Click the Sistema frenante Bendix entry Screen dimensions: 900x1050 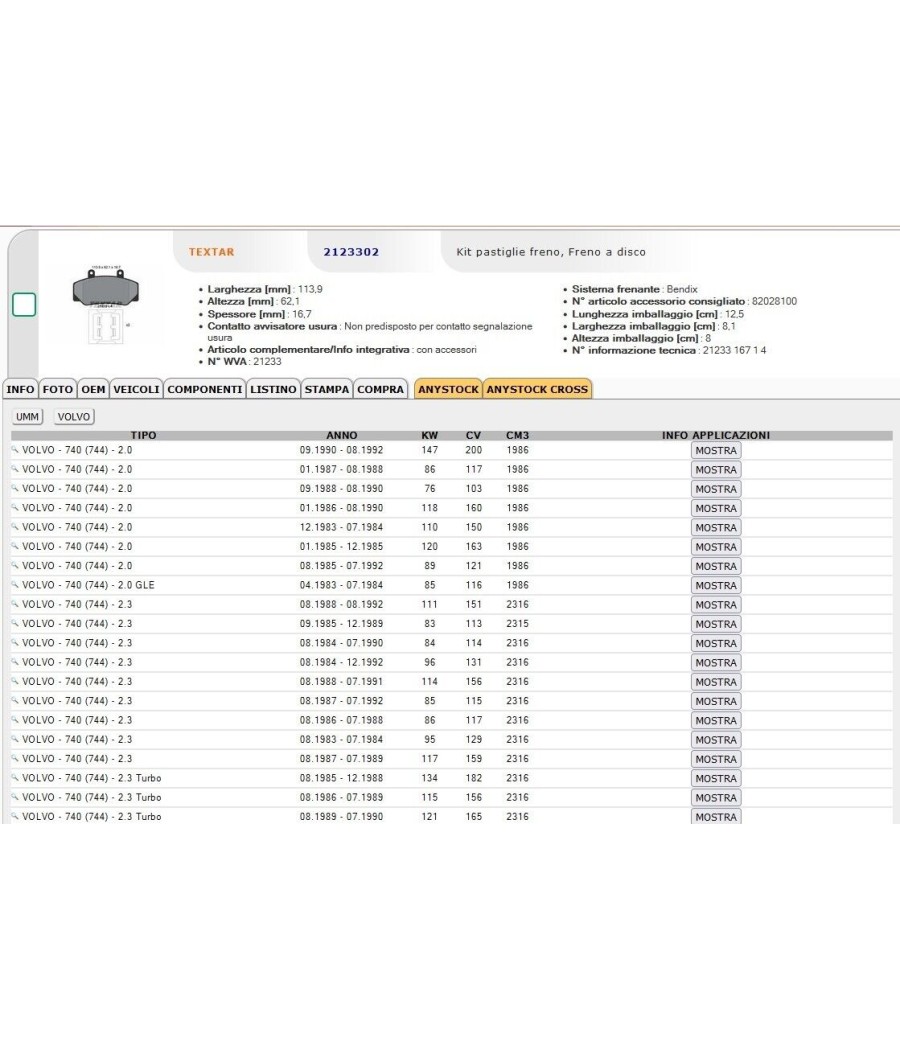(634, 289)
